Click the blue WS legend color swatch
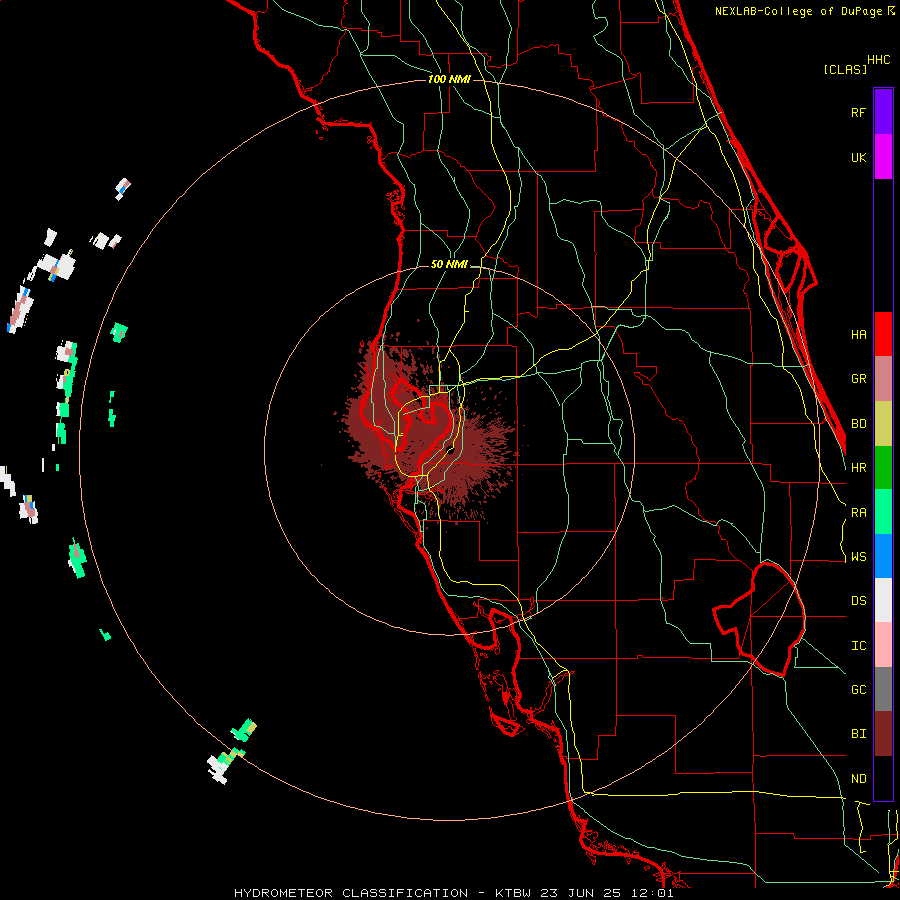This screenshot has width=900, height=900. [x=883, y=556]
